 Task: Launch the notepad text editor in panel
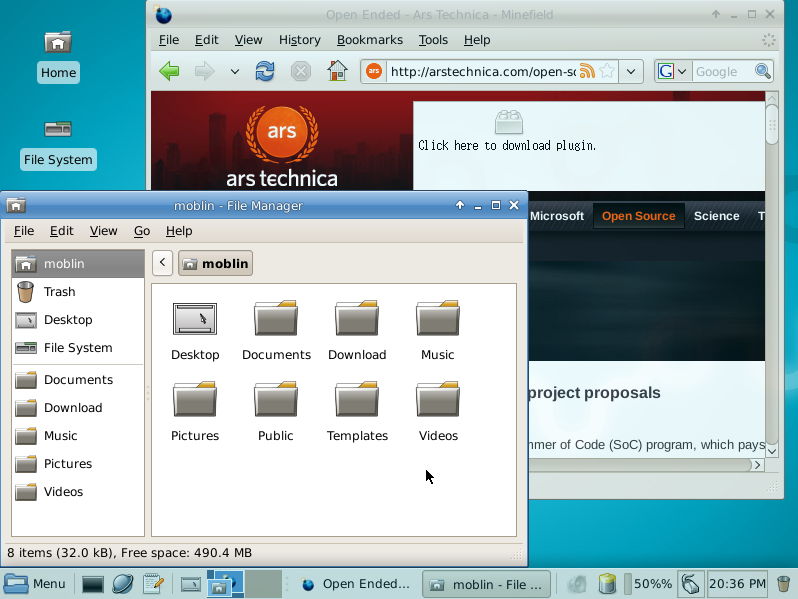coord(153,584)
